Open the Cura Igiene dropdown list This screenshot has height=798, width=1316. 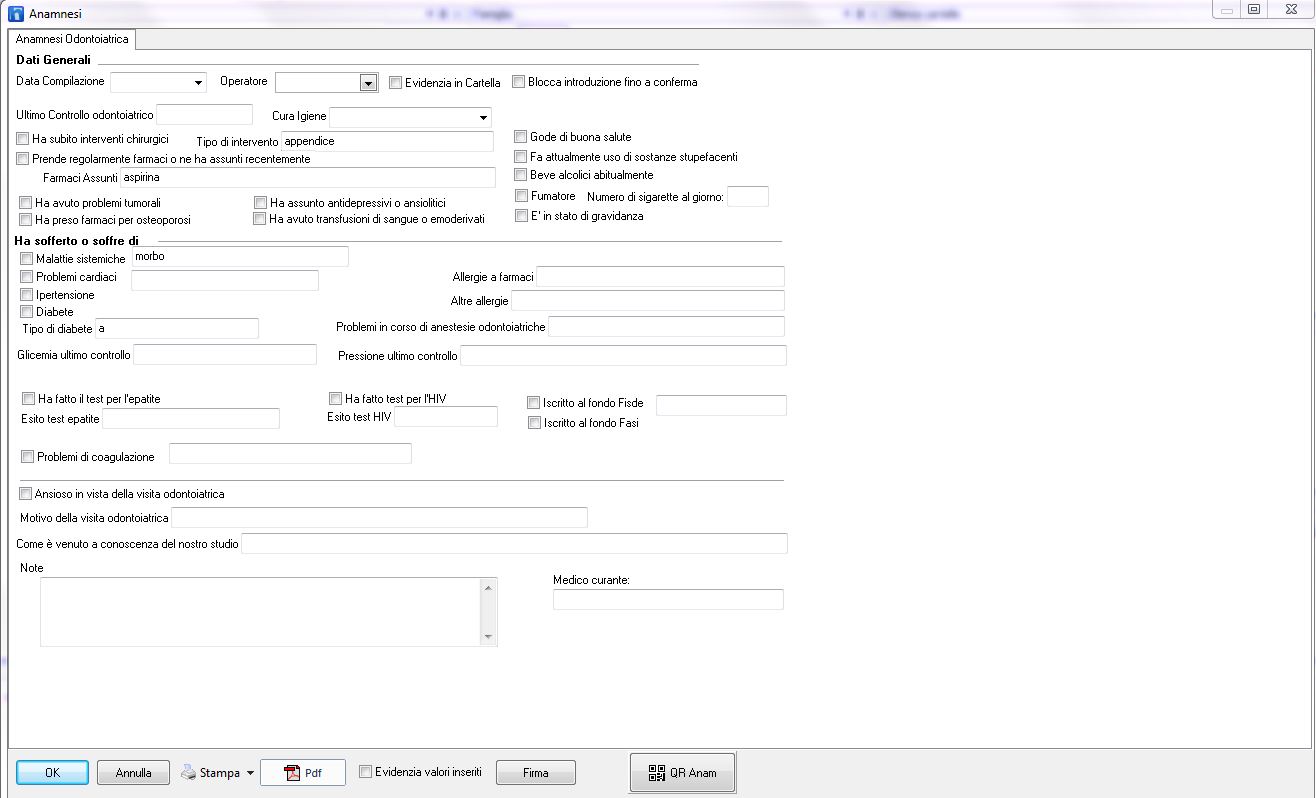click(x=483, y=118)
